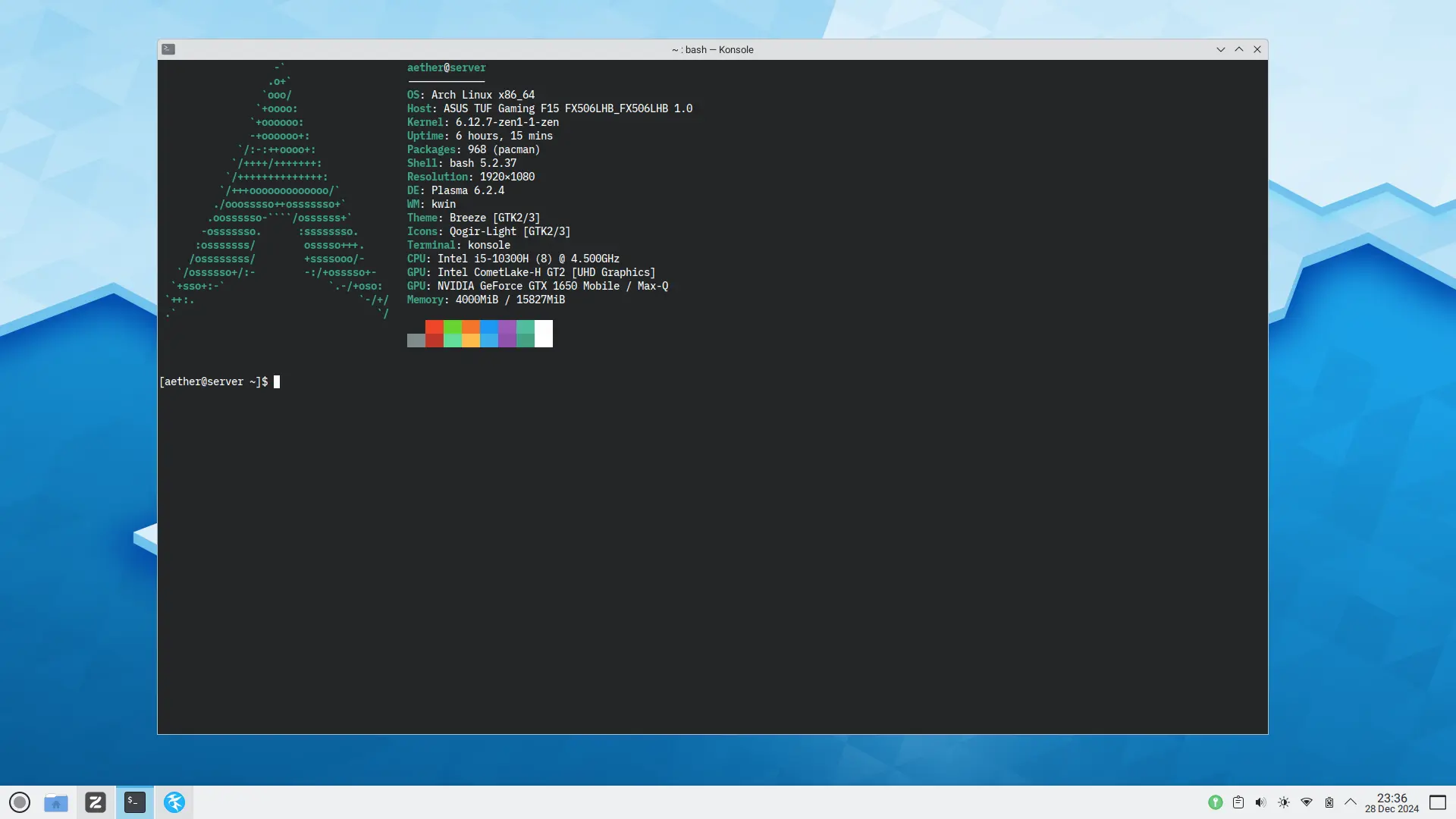Open the Falkon browser taskbar icon
This screenshot has height=819, width=1456.
pos(174,802)
